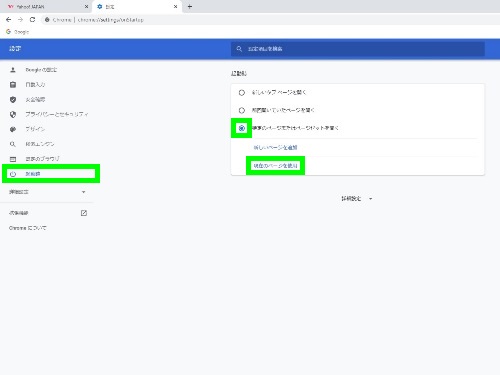Viewport: 500px width, 375px height.
Task: Close the Yahoo! JAPAN tab
Action: (86, 6)
